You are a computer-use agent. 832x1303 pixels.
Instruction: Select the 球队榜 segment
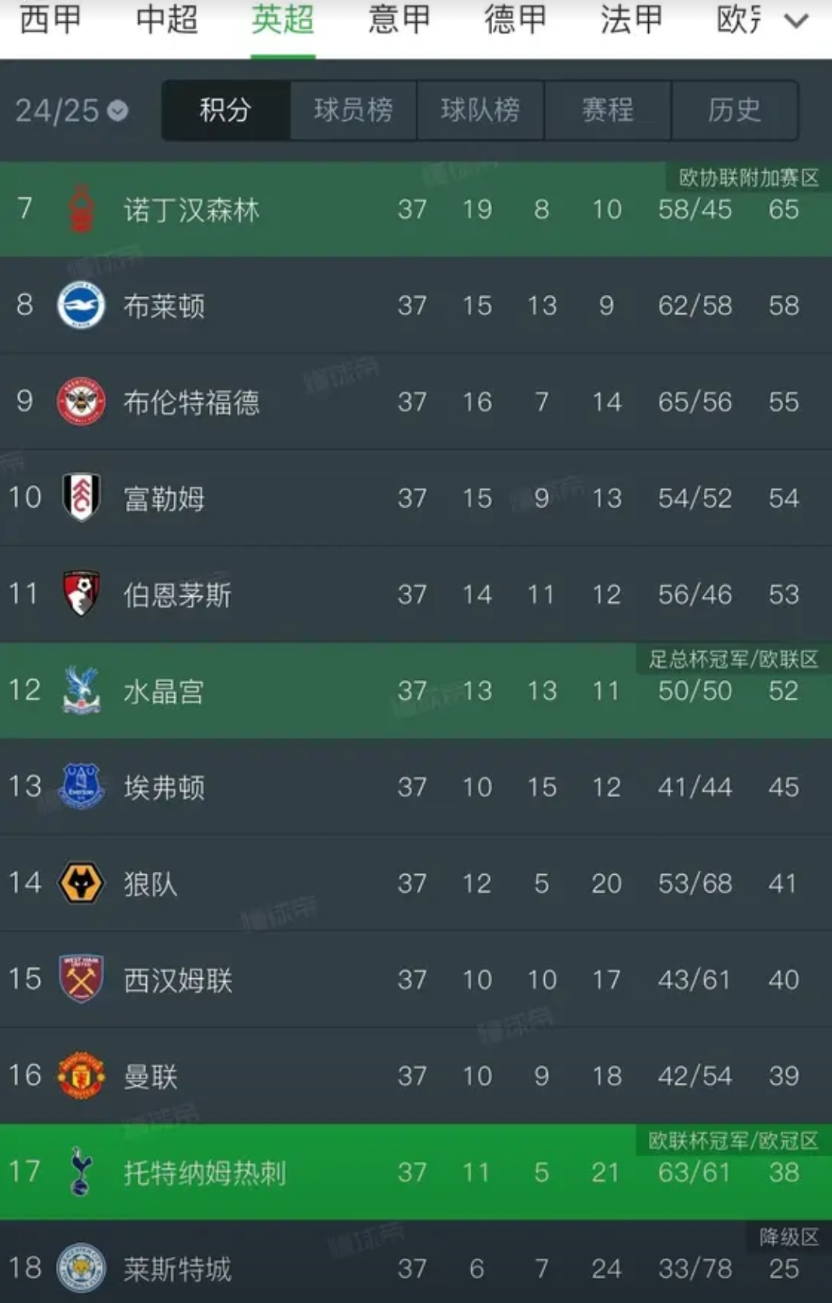[x=480, y=110]
